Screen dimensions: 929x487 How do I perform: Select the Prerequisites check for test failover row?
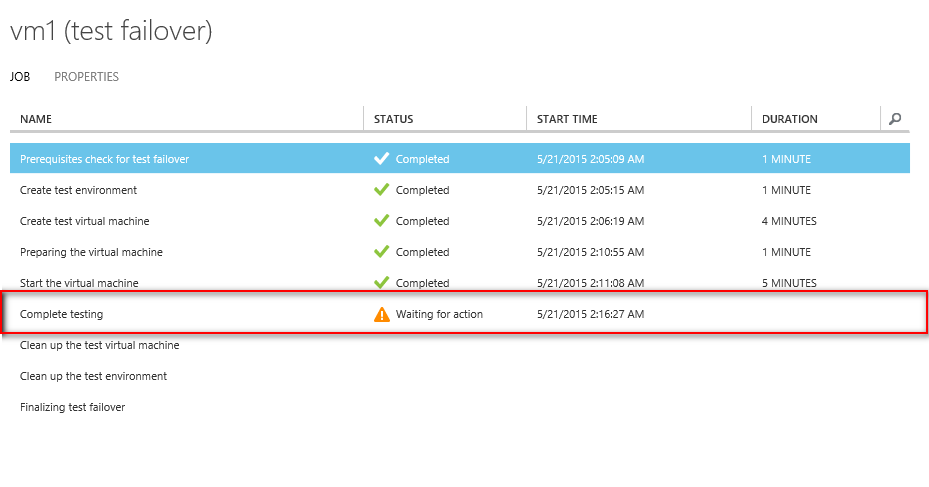[x=460, y=158]
